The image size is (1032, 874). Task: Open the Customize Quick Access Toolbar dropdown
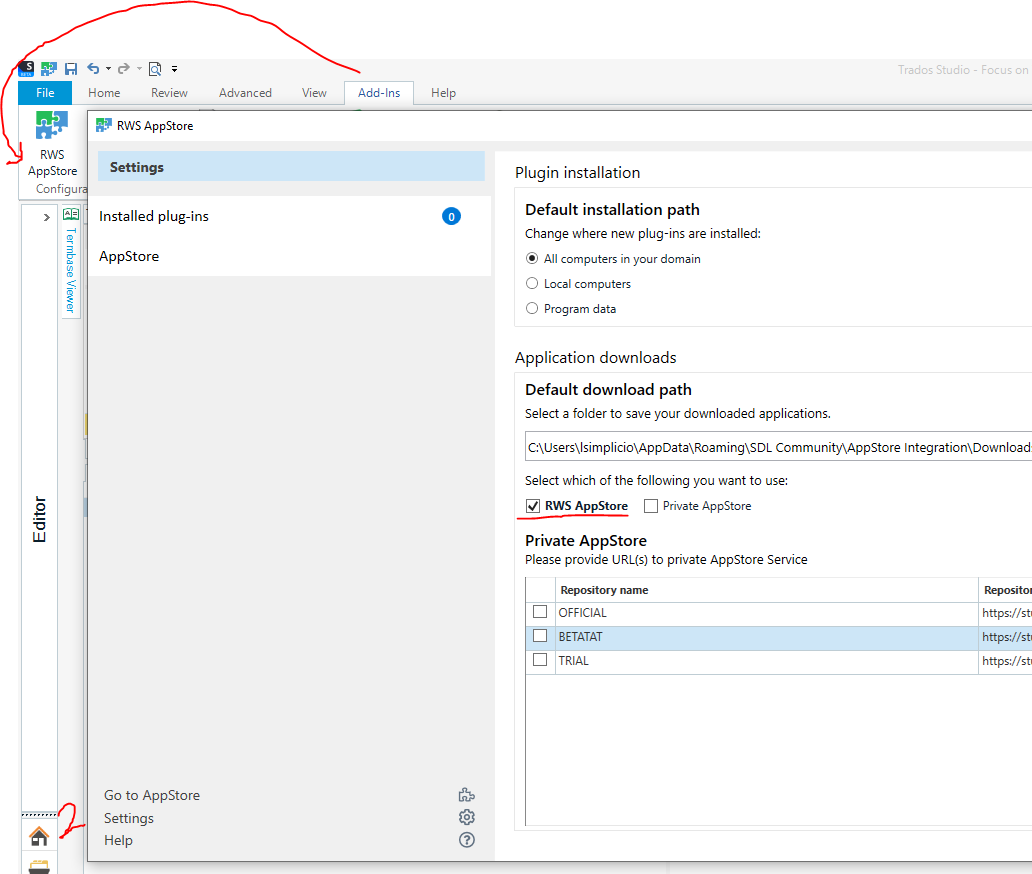pyautogui.click(x=174, y=68)
